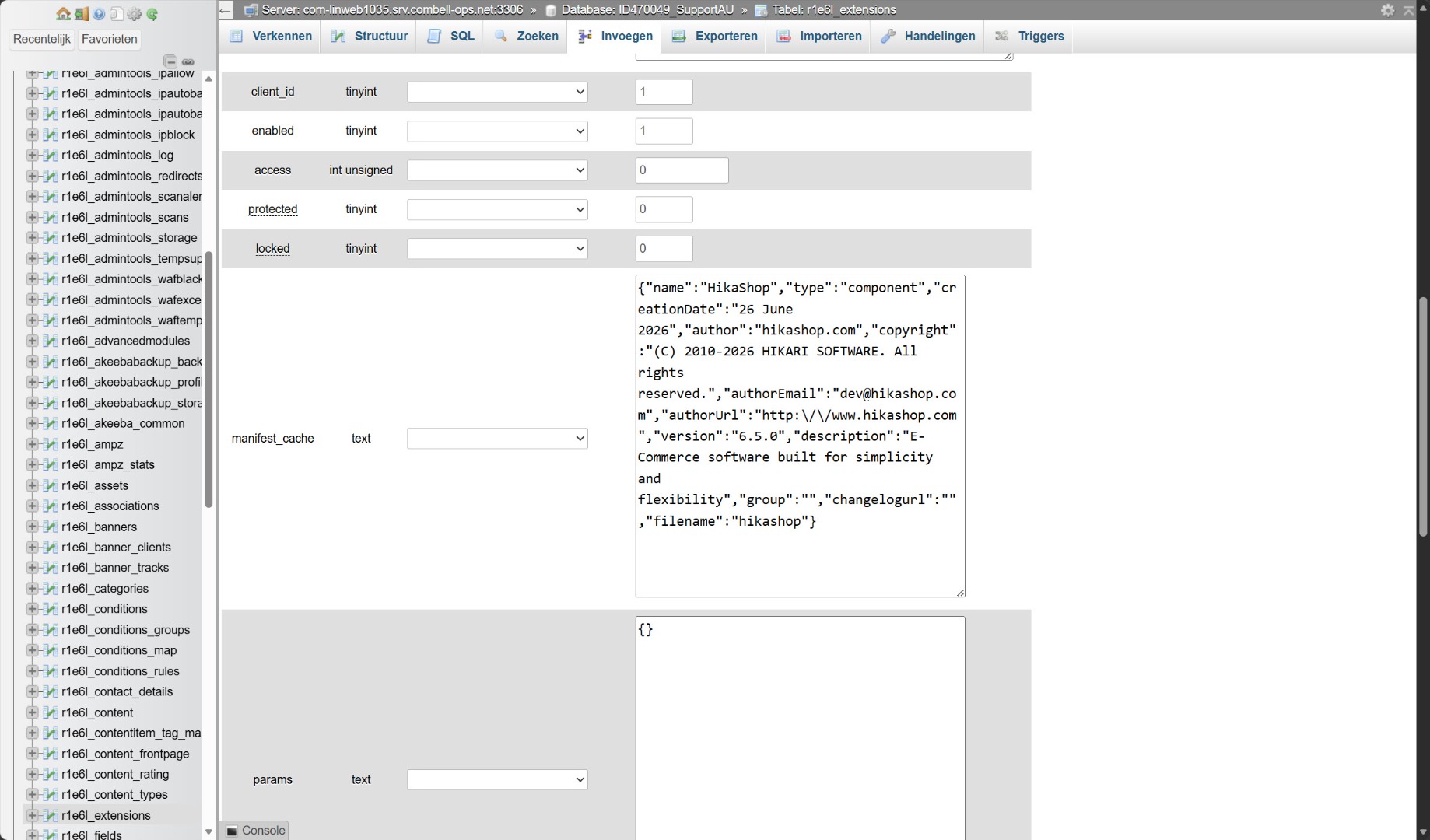
Task: Click table icon beside r1e6l_categories
Action: coord(51,588)
